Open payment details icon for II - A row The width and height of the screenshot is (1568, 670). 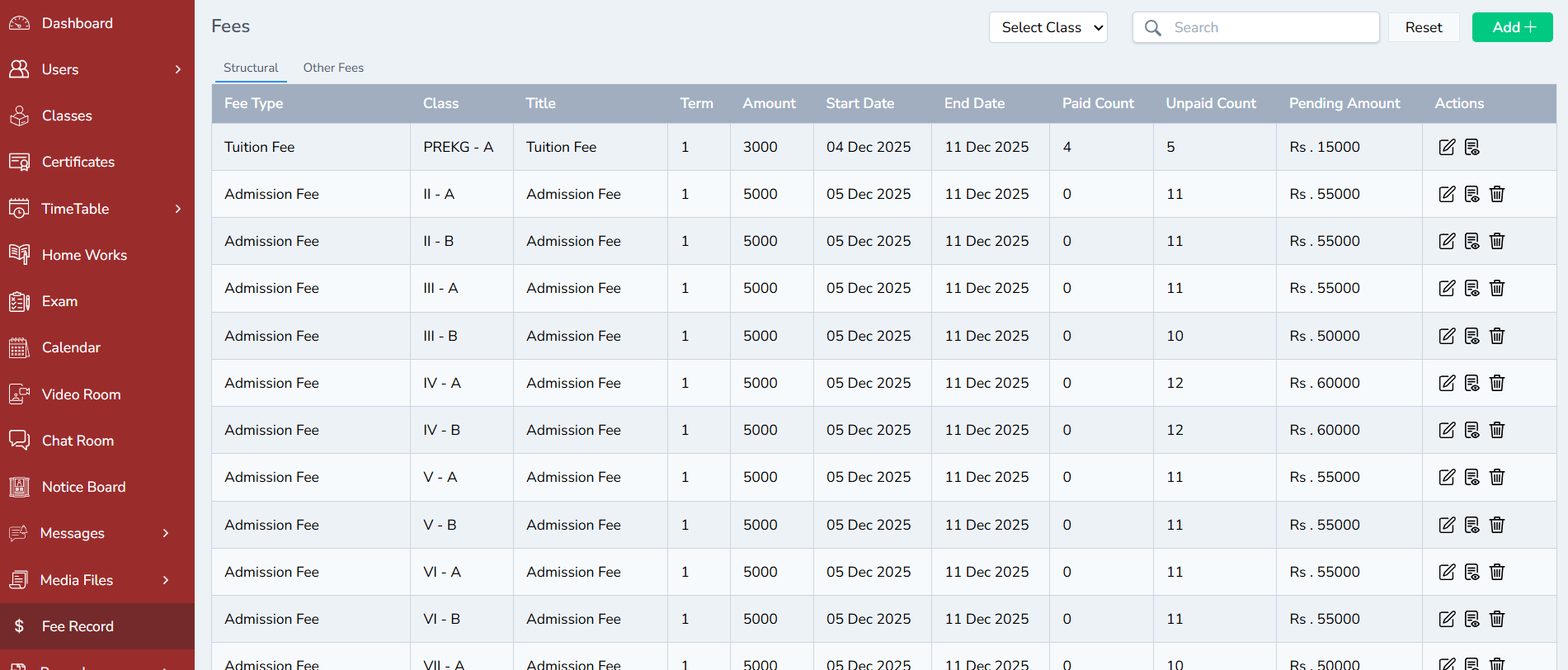(x=1471, y=194)
